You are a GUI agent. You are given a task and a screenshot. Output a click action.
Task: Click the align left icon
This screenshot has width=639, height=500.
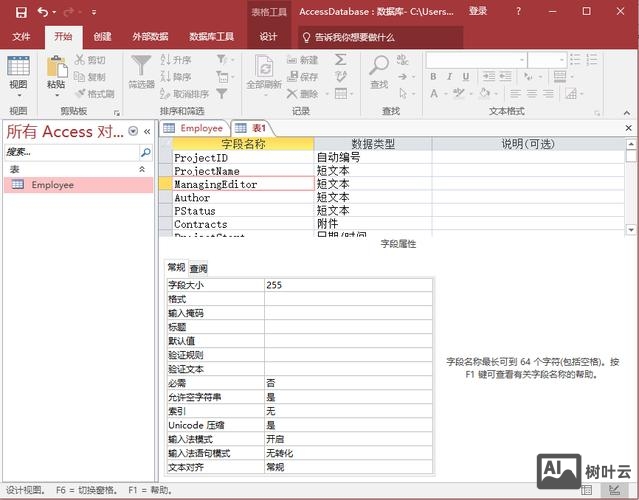coord(516,94)
